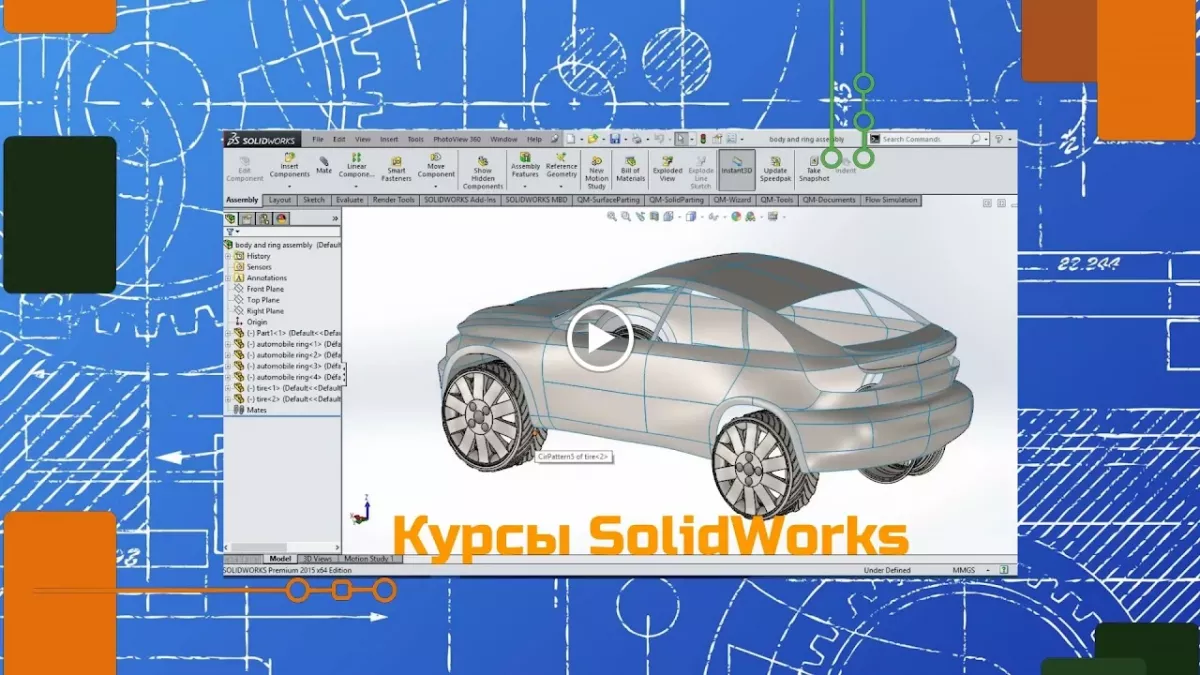Switch to the Flow Simulation tab
The height and width of the screenshot is (675, 1200).
coord(890,200)
